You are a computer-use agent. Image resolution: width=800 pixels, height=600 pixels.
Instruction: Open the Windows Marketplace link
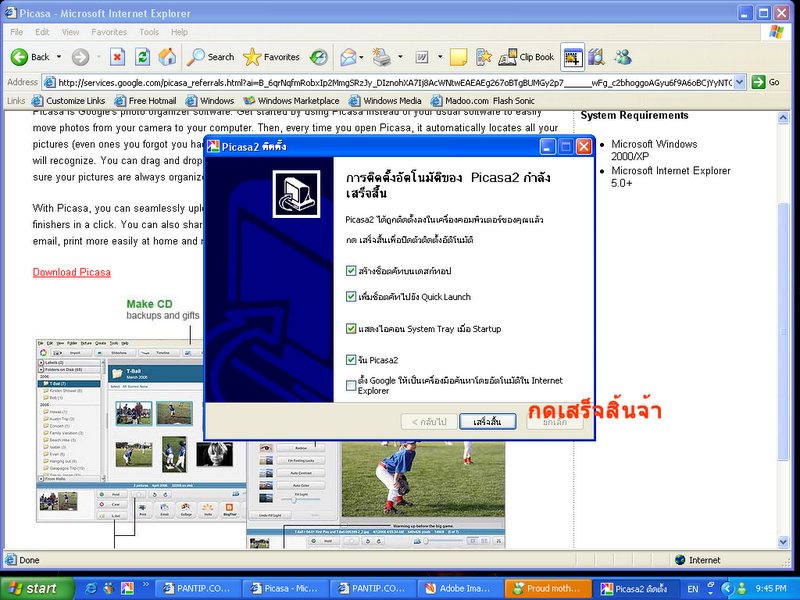[291, 101]
